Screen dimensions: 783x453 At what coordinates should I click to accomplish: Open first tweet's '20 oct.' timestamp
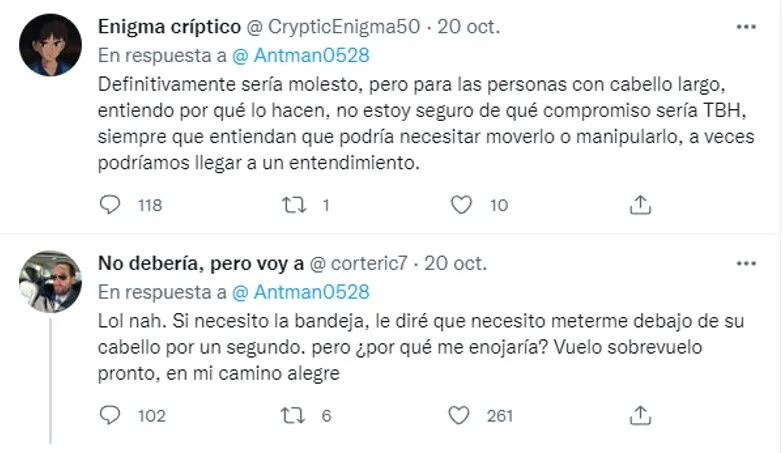(468, 27)
